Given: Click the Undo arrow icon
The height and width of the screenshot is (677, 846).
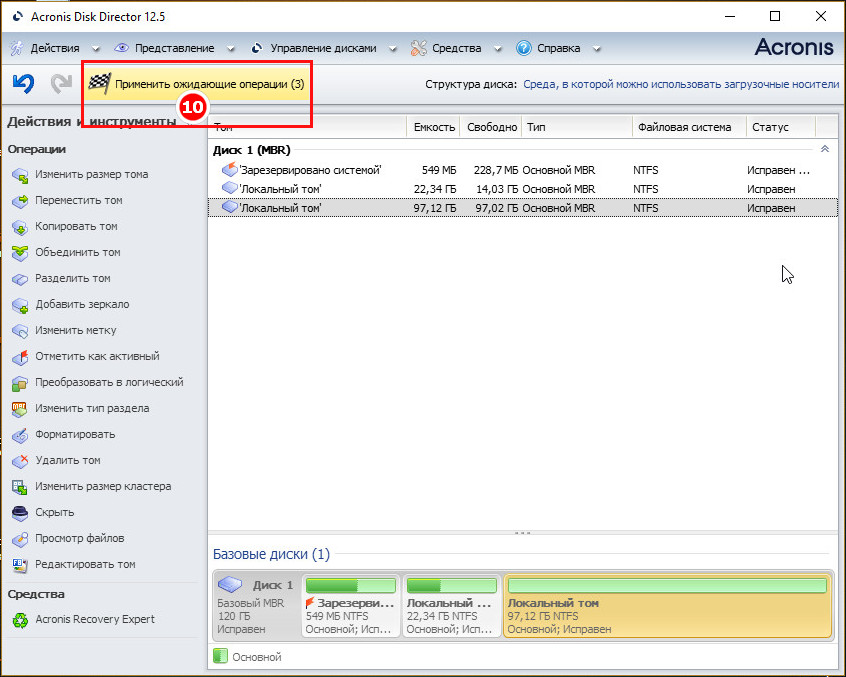Looking at the screenshot, I should pos(23,84).
